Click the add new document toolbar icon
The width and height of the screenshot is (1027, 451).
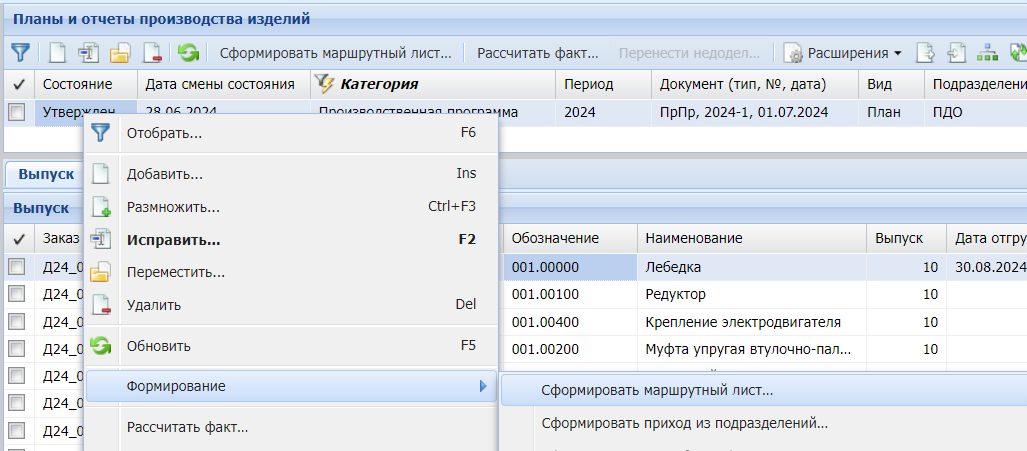pos(57,52)
